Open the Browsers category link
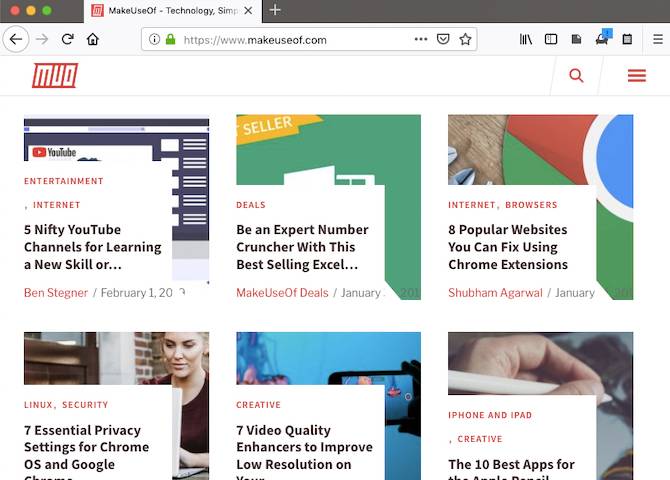Image resolution: width=670 pixels, height=480 pixels. [531, 205]
